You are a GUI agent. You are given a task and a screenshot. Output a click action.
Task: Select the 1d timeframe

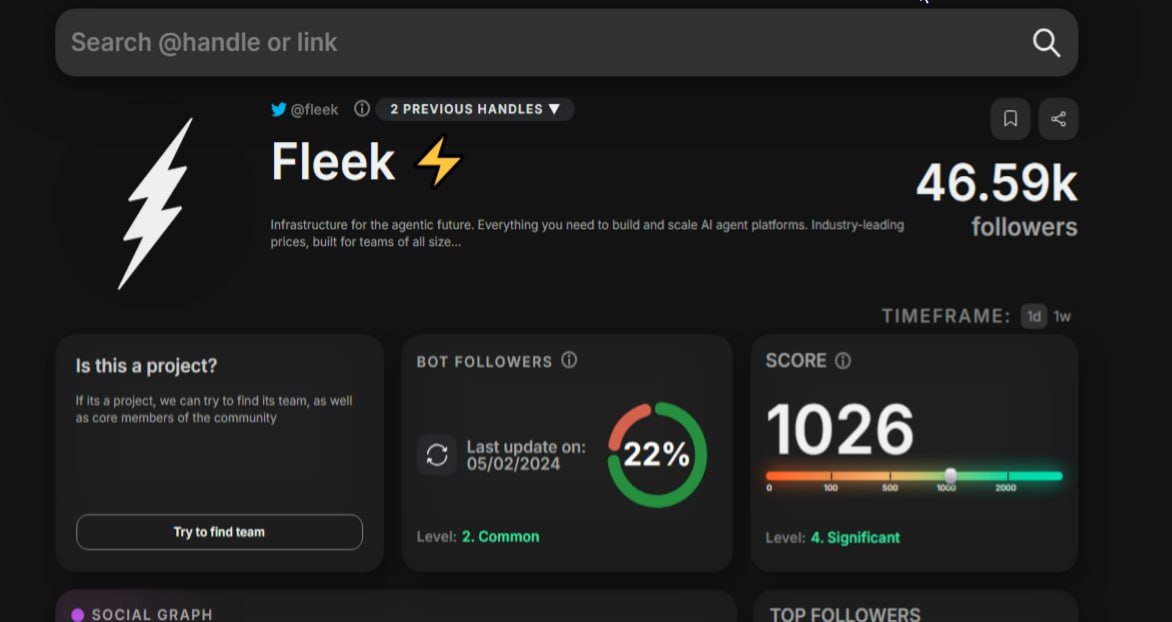tap(1034, 316)
